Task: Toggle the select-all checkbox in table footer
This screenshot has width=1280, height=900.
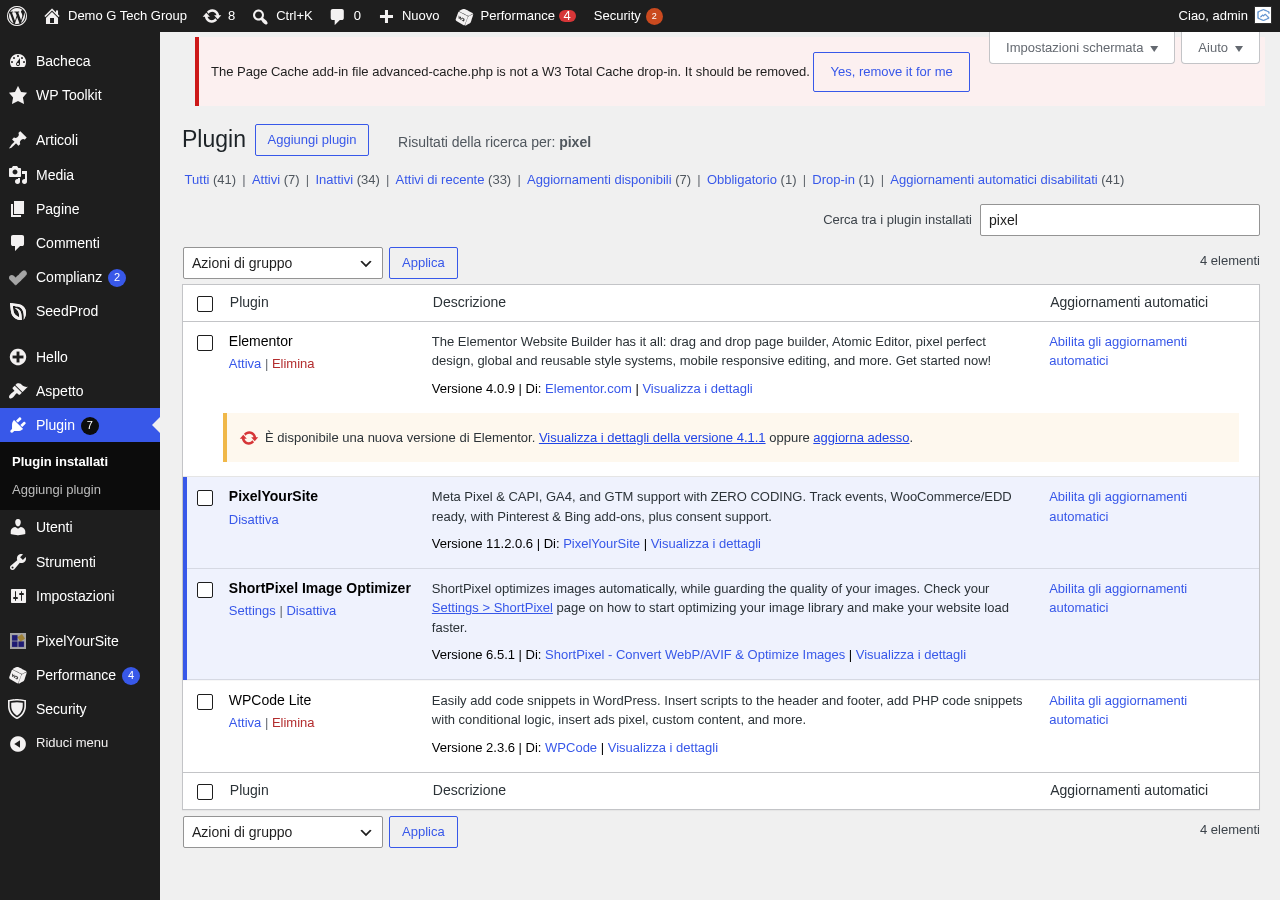Action: 205,792
